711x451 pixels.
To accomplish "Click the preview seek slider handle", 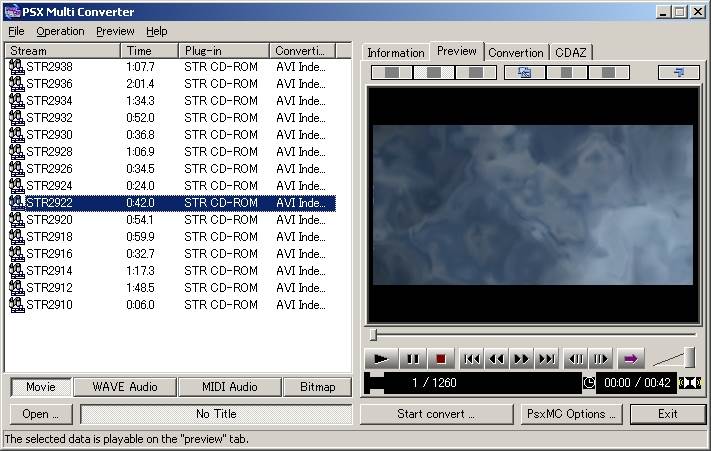I will point(373,335).
